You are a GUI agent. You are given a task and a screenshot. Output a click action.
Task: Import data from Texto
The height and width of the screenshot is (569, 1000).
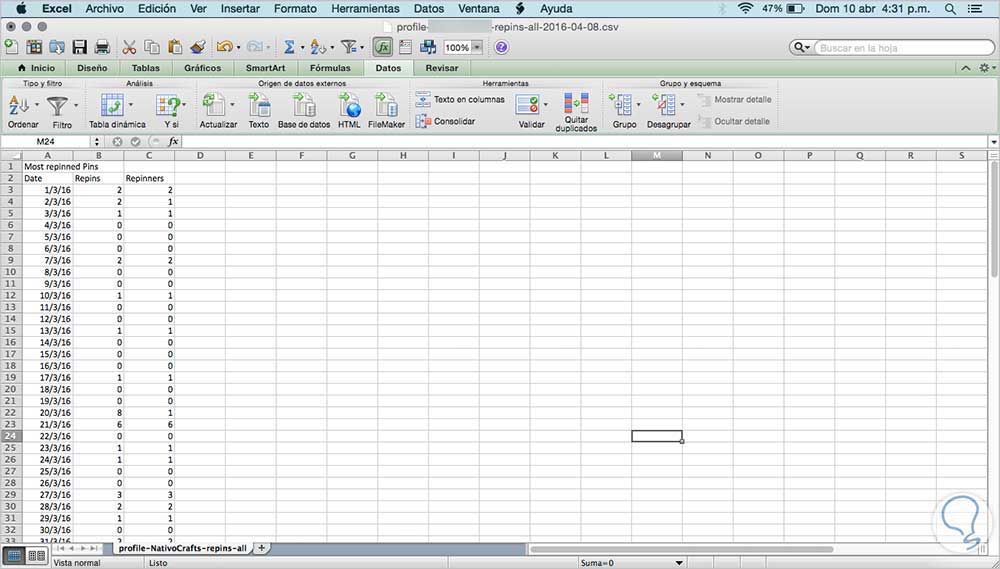point(259,105)
